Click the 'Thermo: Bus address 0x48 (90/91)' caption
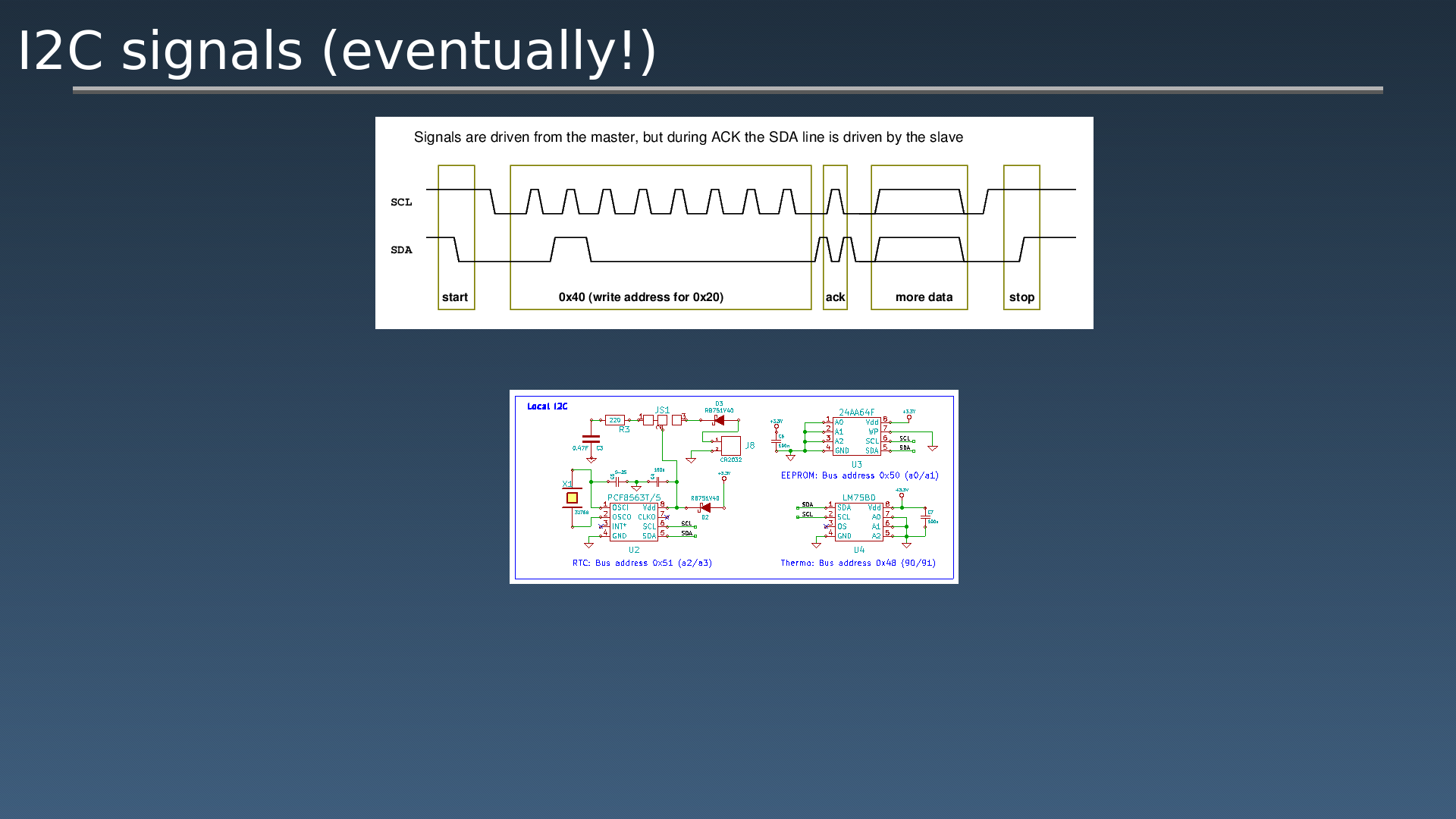This screenshot has width=1456, height=819. [858, 563]
